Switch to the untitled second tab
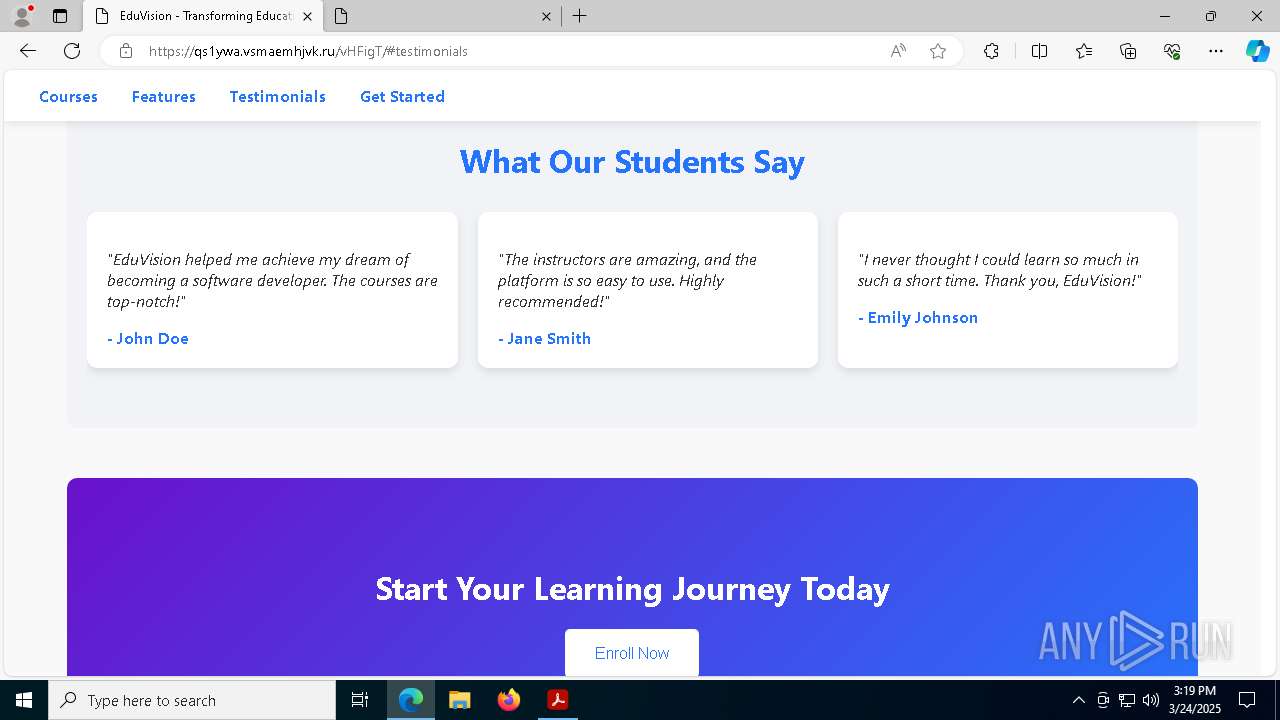This screenshot has height=720, width=1280. [x=443, y=16]
